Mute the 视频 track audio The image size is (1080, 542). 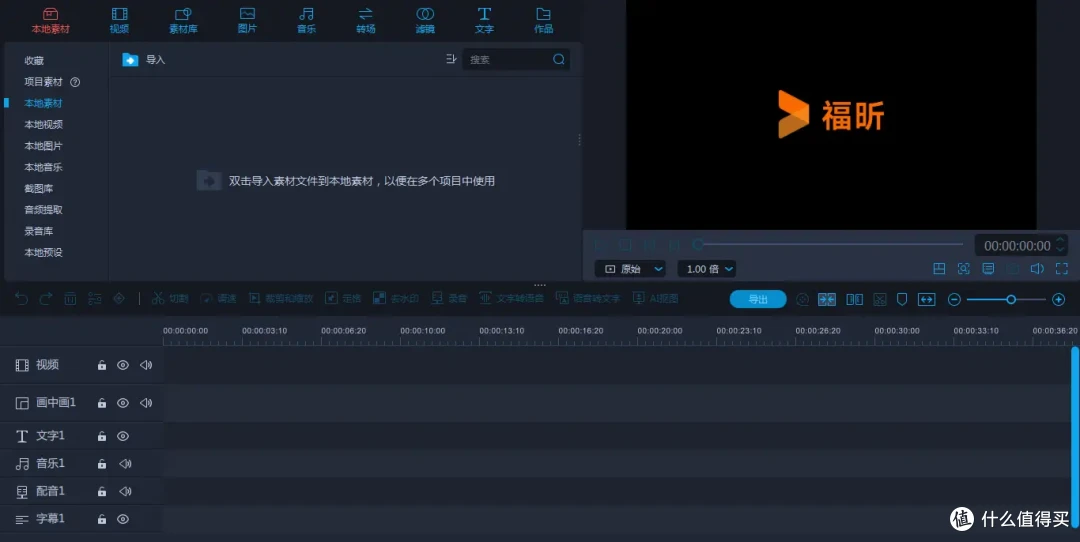(x=146, y=365)
